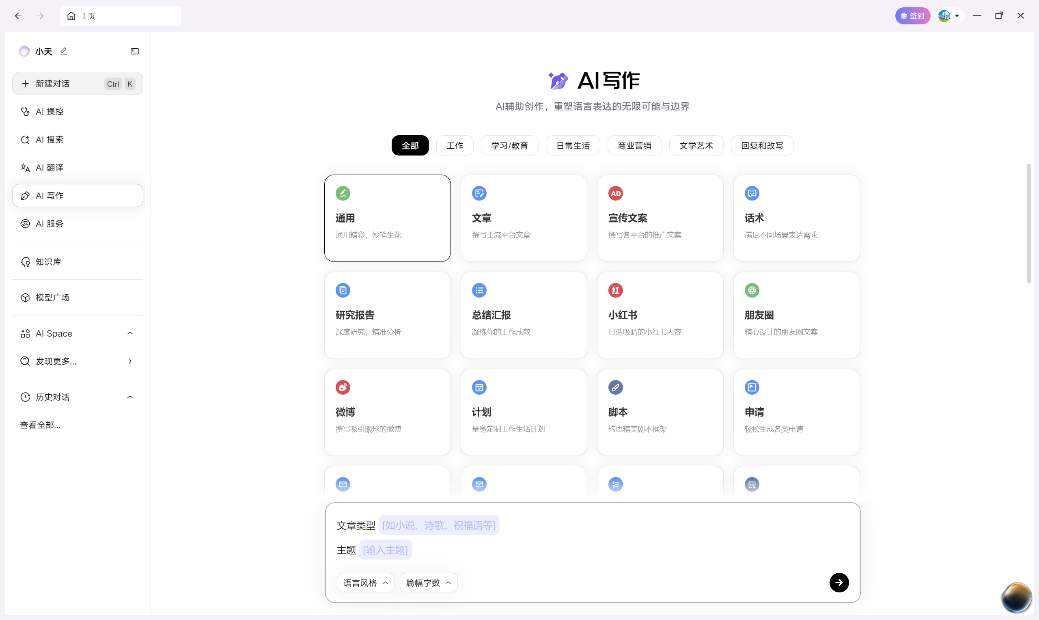Select the 小红书 writing template card

[660, 314]
